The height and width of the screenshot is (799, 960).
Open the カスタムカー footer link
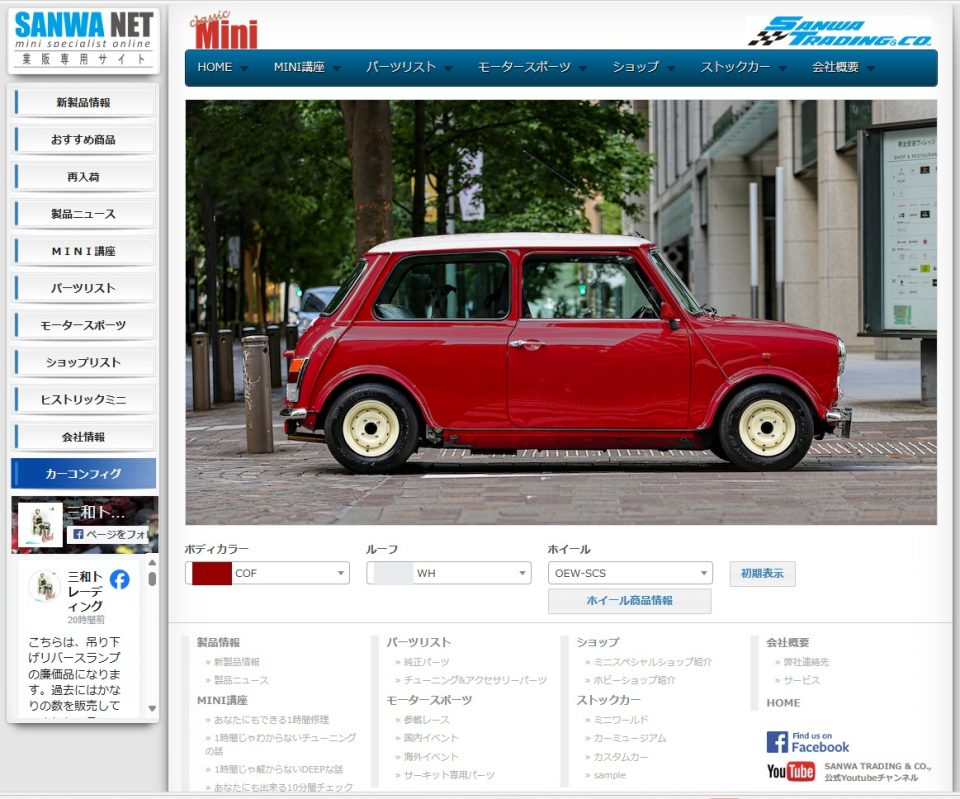point(620,757)
